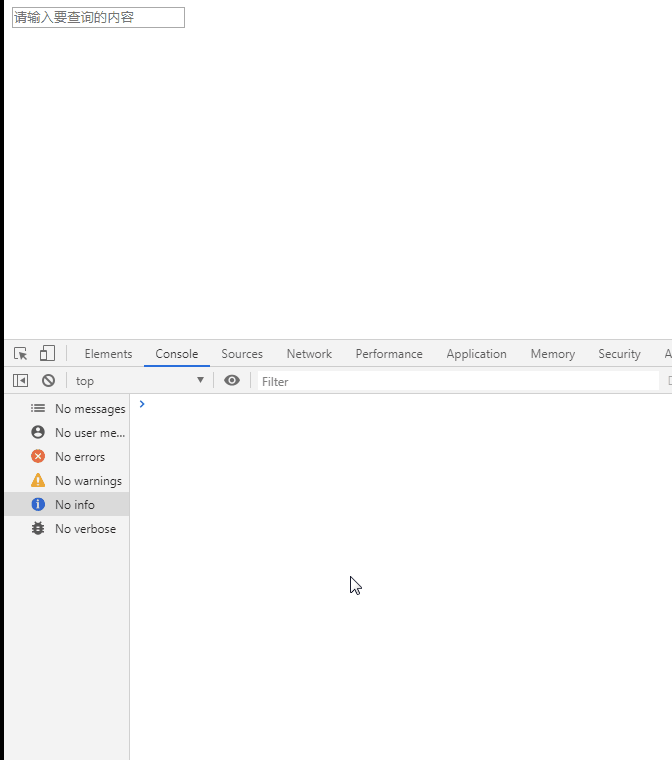Select the No errors sidebar row
This screenshot has height=760, width=672.
pyautogui.click(x=67, y=457)
